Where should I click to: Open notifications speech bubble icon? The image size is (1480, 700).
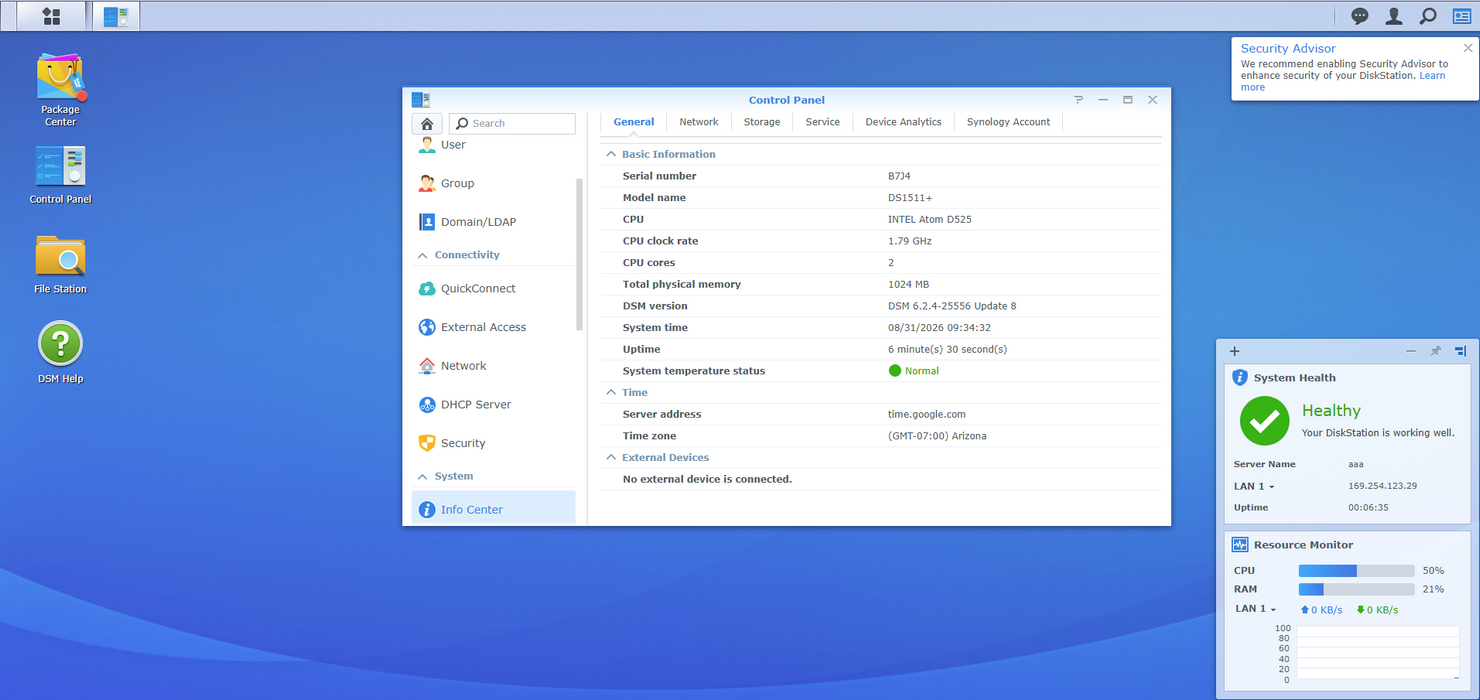click(1360, 16)
